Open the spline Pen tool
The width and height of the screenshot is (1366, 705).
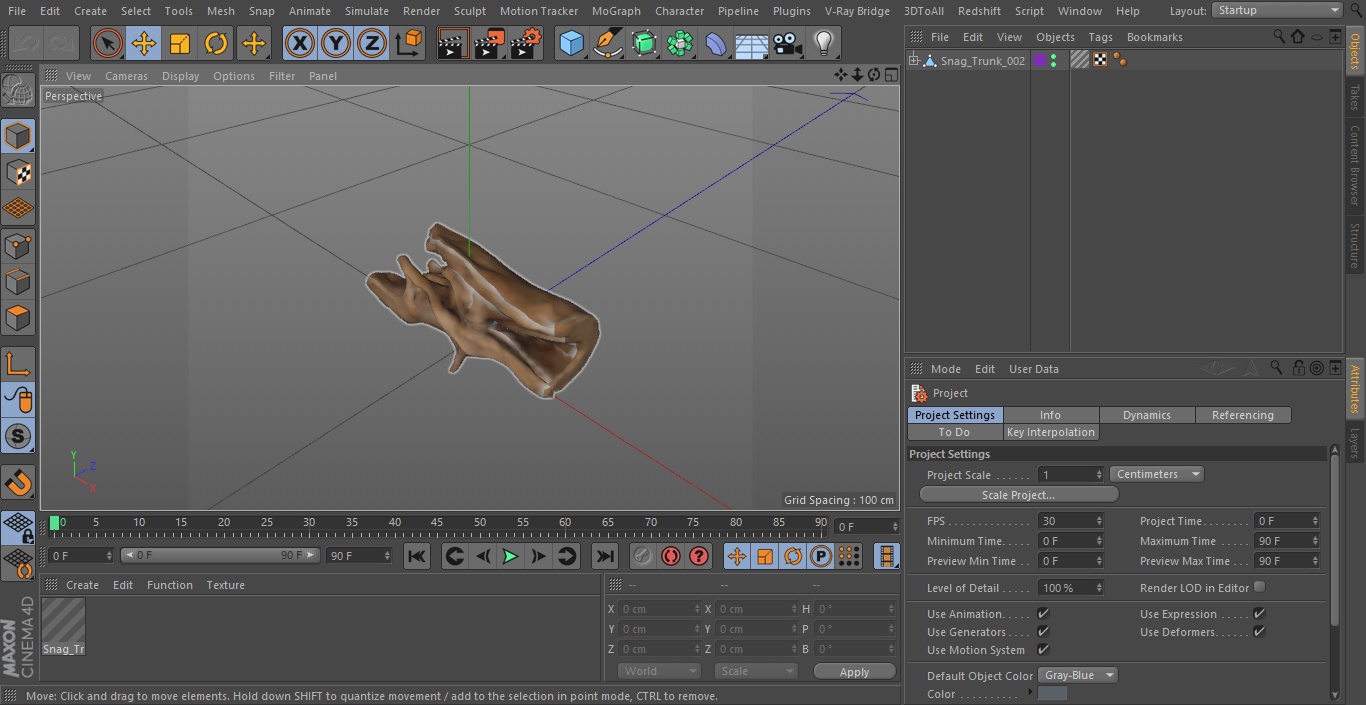[x=608, y=44]
